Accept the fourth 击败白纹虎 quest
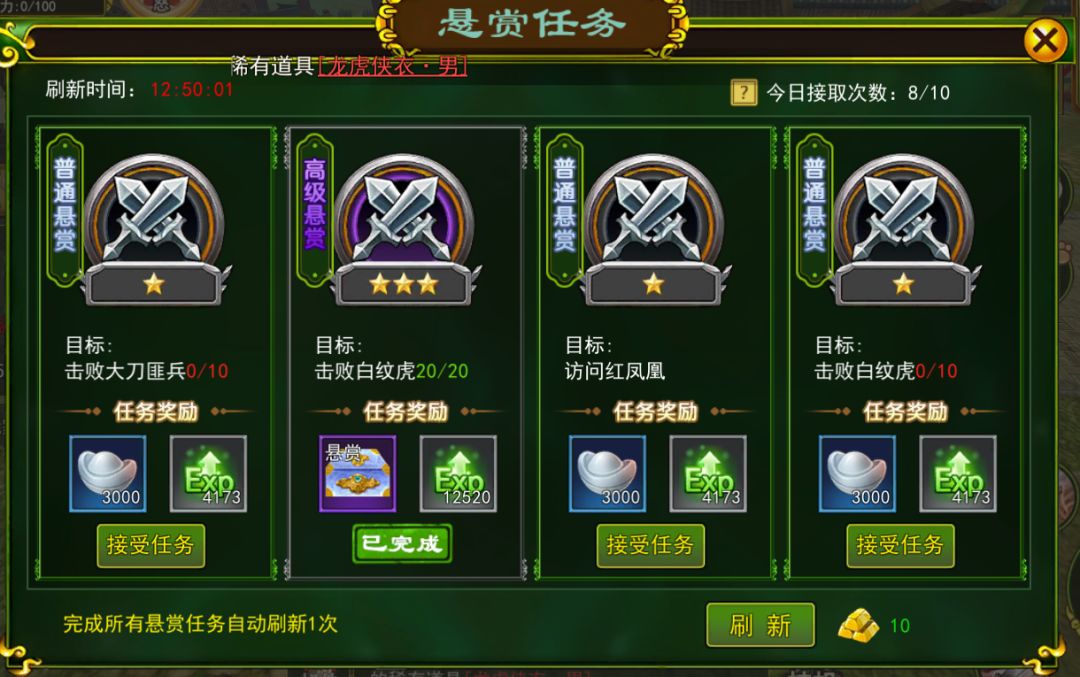The width and height of the screenshot is (1080, 677). pos(900,545)
